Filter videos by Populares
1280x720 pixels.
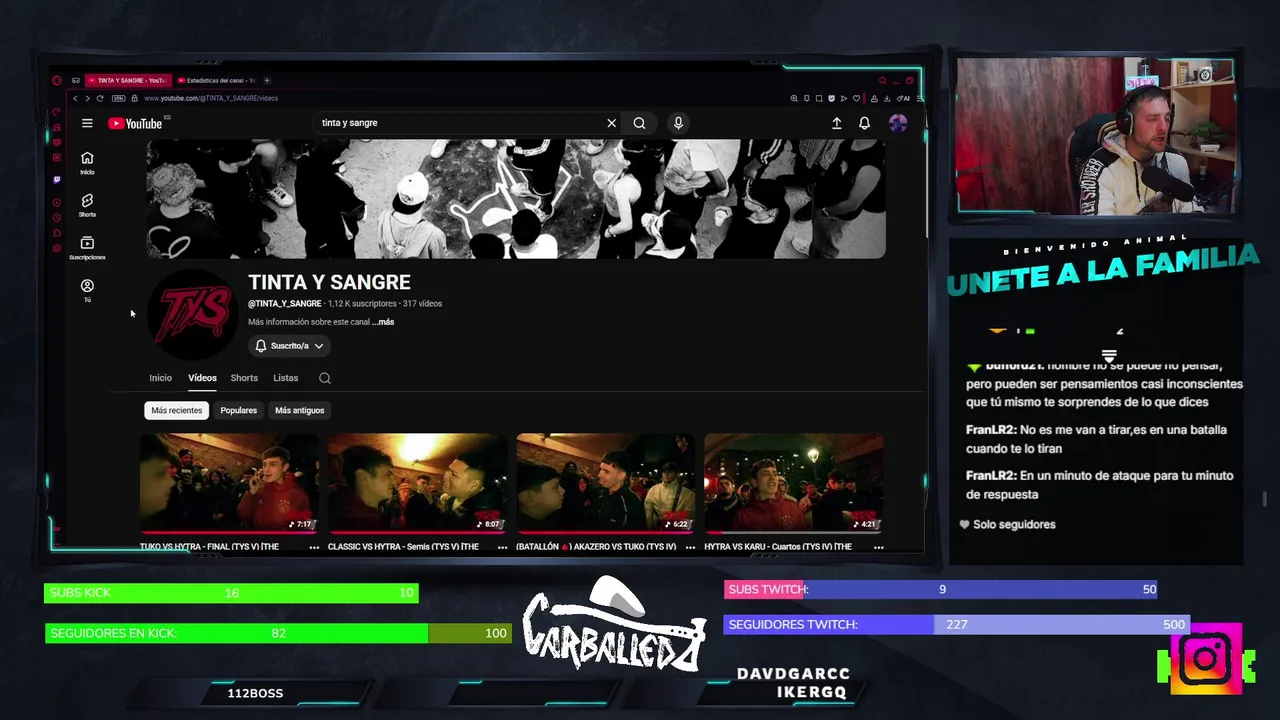click(x=238, y=410)
